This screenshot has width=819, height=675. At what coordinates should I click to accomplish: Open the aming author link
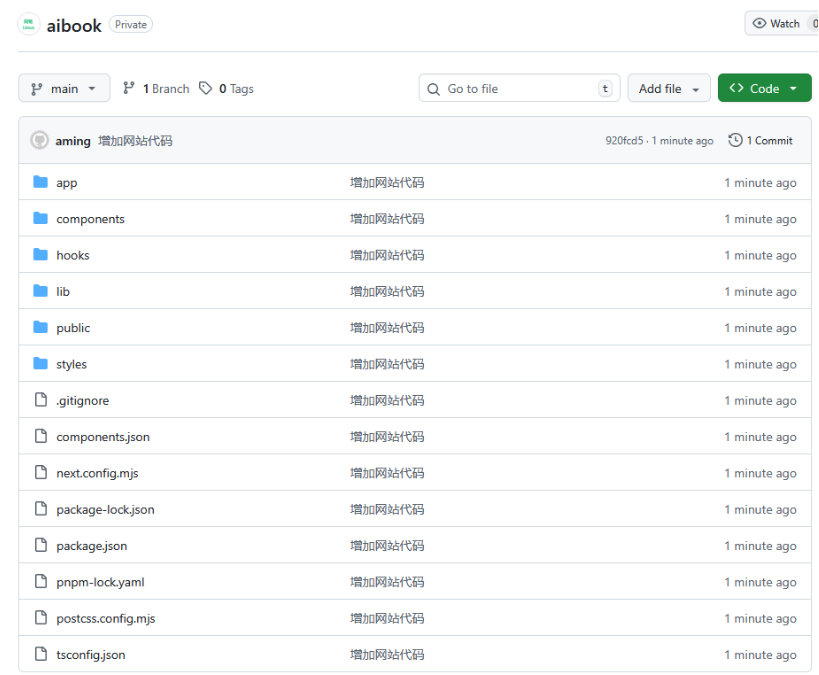73,141
